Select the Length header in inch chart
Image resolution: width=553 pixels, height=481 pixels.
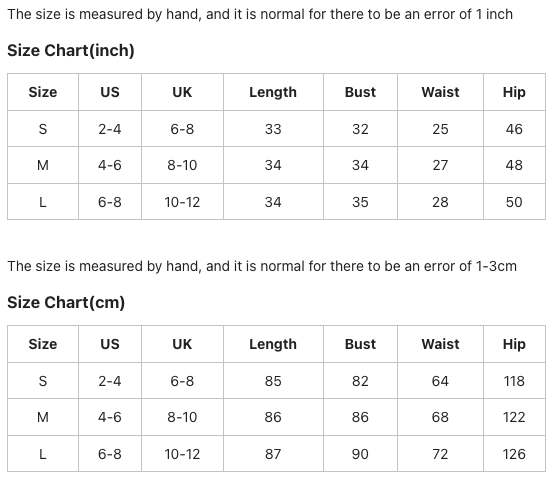273,92
